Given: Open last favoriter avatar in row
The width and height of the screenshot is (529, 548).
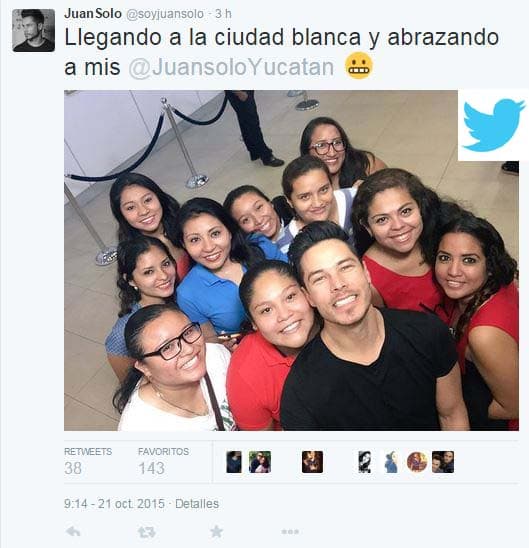Looking at the screenshot, I should coord(443,462).
